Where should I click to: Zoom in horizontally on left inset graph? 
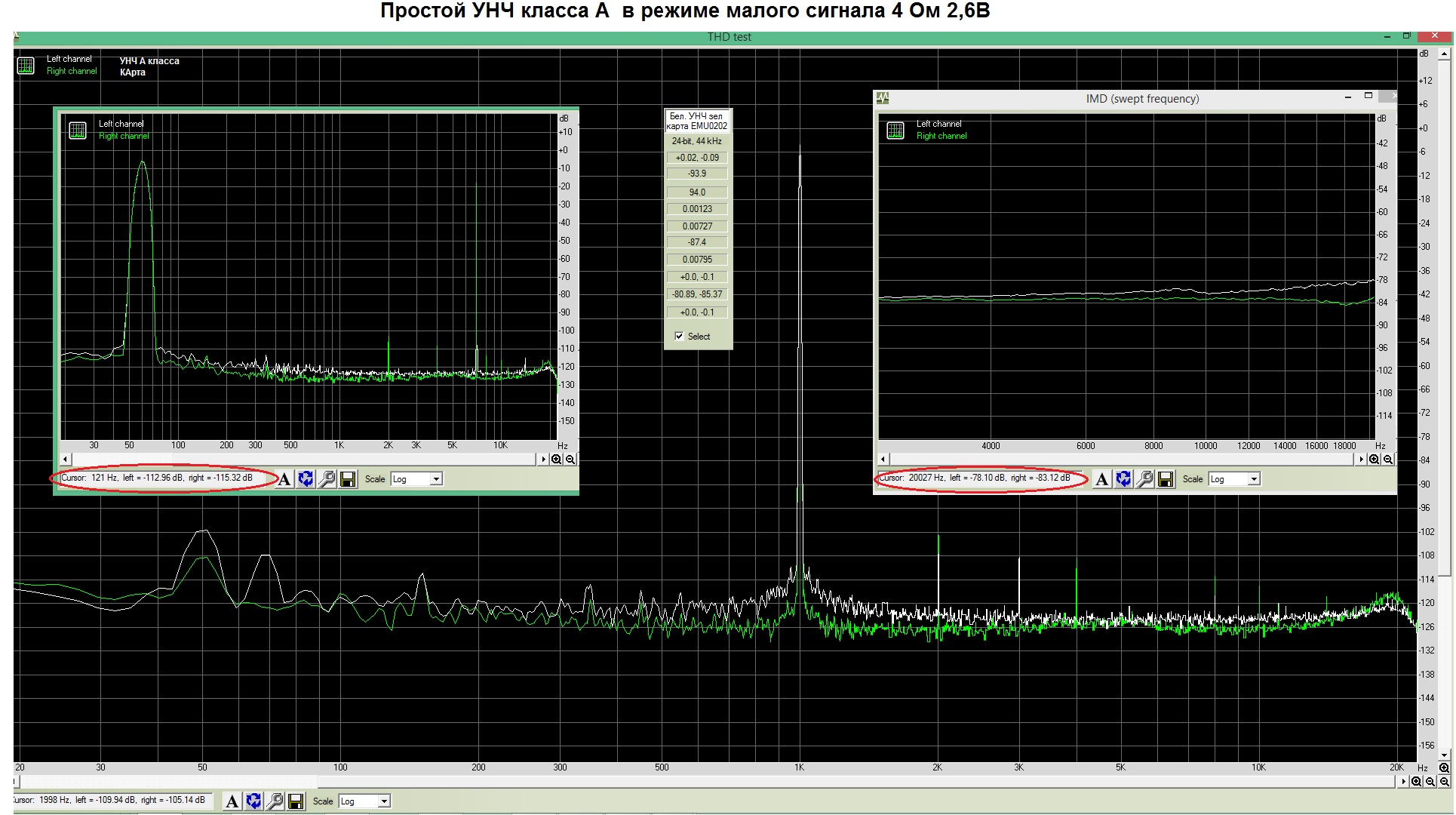tap(557, 459)
